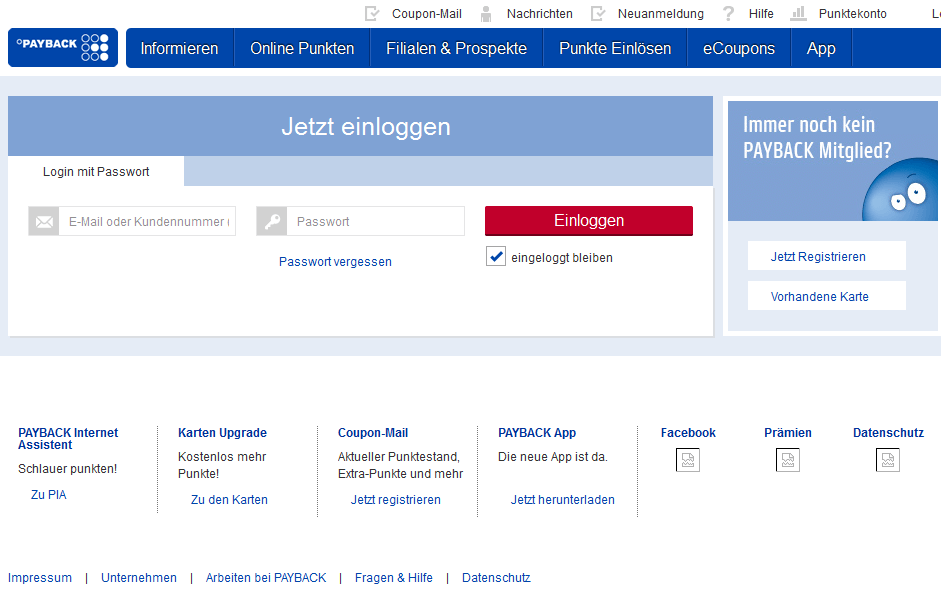The image size is (941, 589).
Task: Click the Coupon-Mail checkmark icon
Action: coord(372,13)
